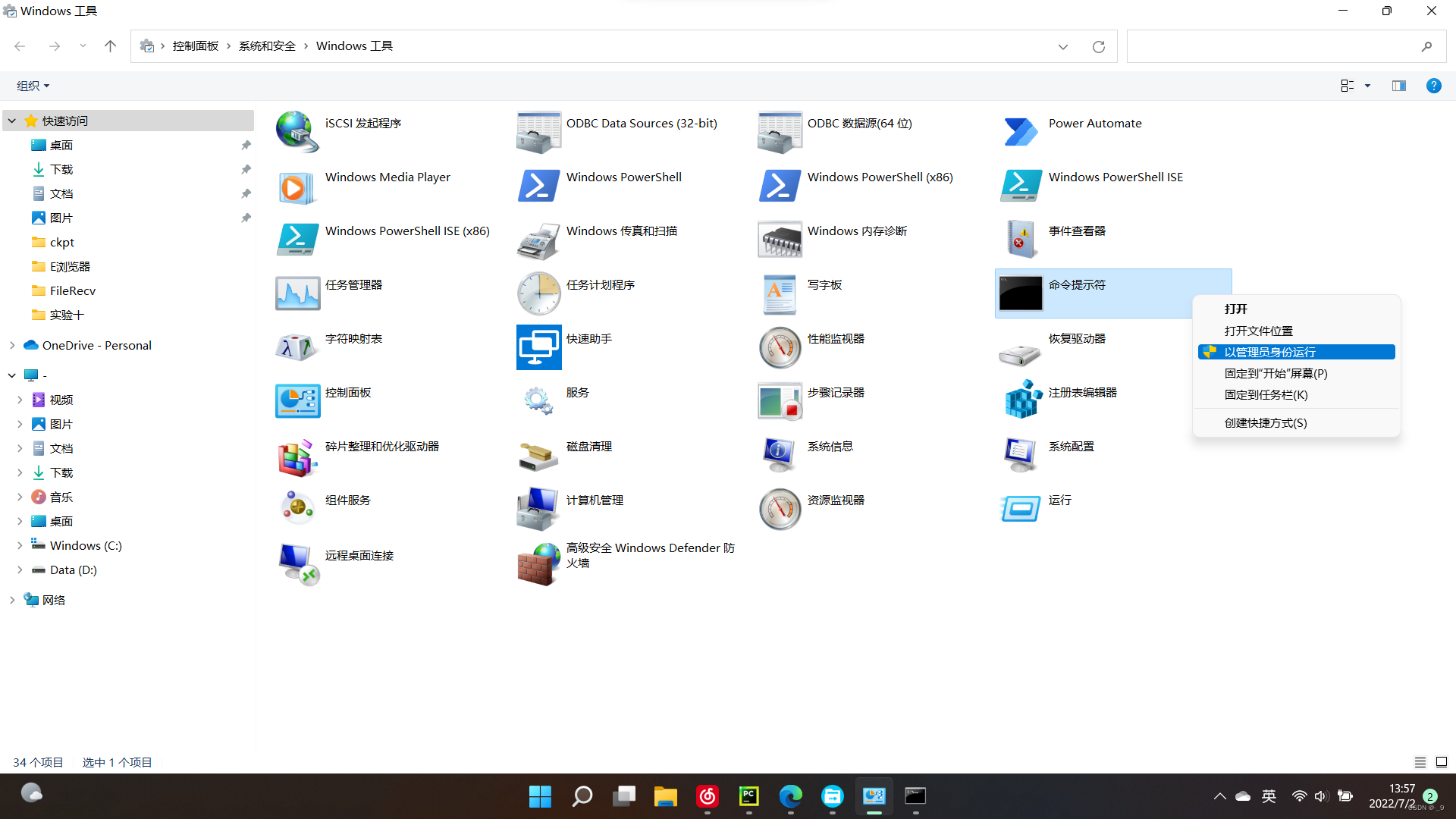Select the Power Automate icon
This screenshot has width=1456, height=819.
(x=1021, y=132)
